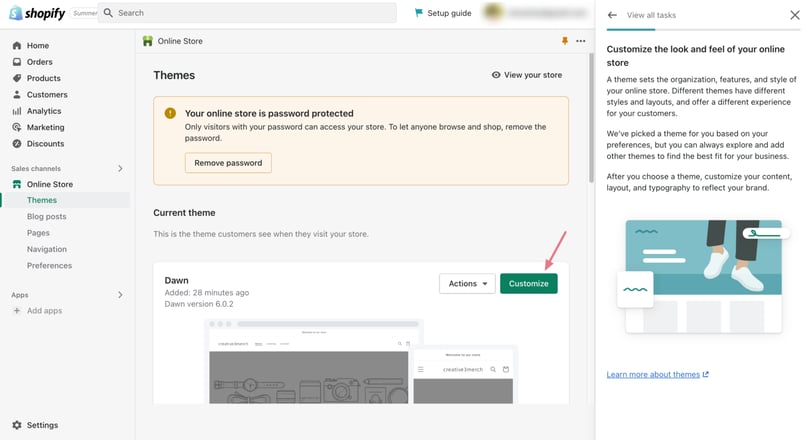Open Settings at the sidebar bottom
Image resolution: width=812 pixels, height=440 pixels.
42,425
